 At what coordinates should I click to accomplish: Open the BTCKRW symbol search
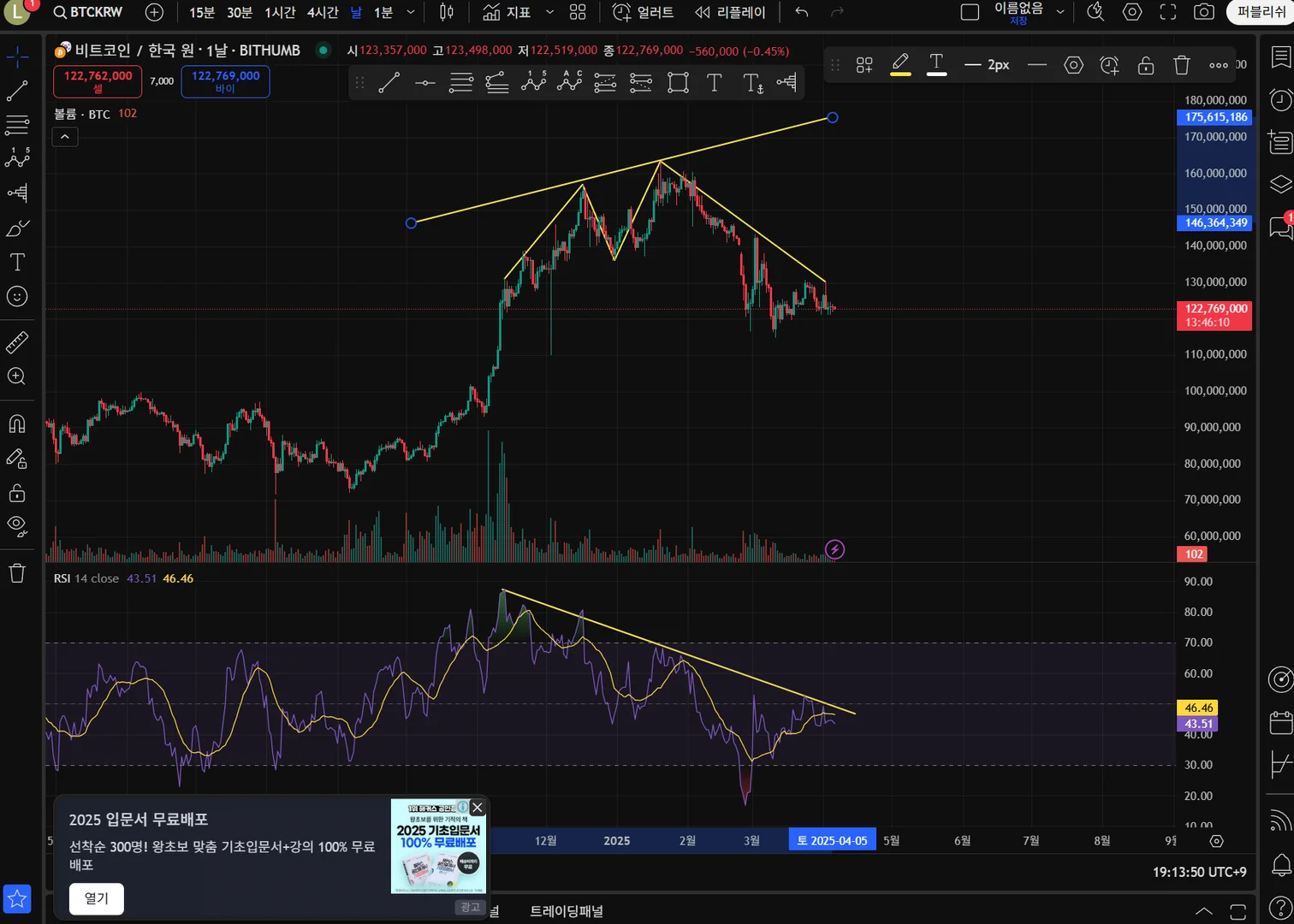tap(87, 12)
